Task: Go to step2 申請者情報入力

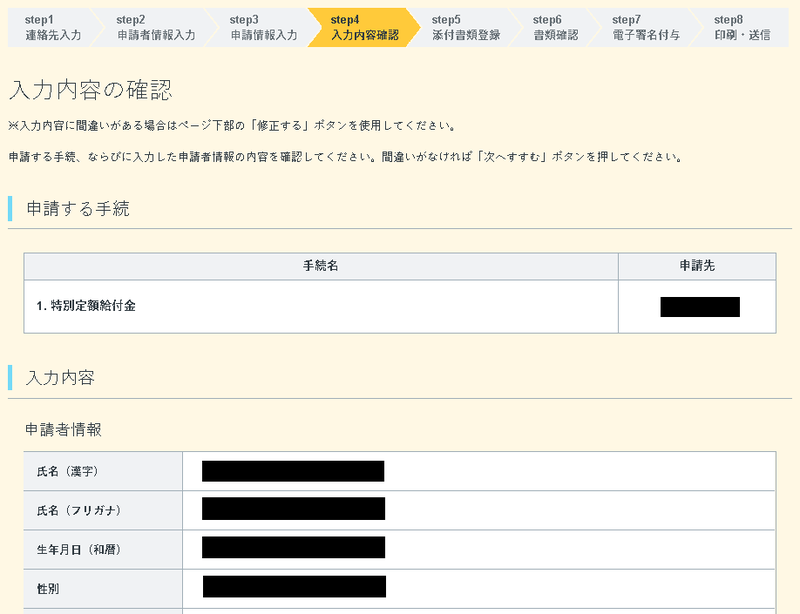Action: [156, 28]
